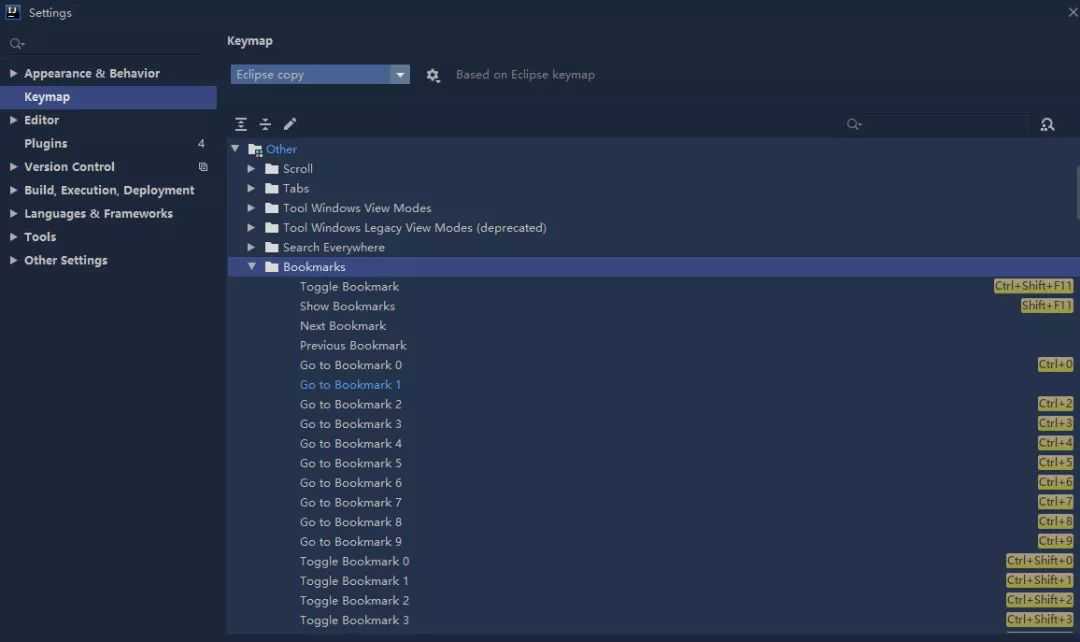Click the Version Control copy icon
Image resolution: width=1080 pixels, height=642 pixels.
[203, 167]
